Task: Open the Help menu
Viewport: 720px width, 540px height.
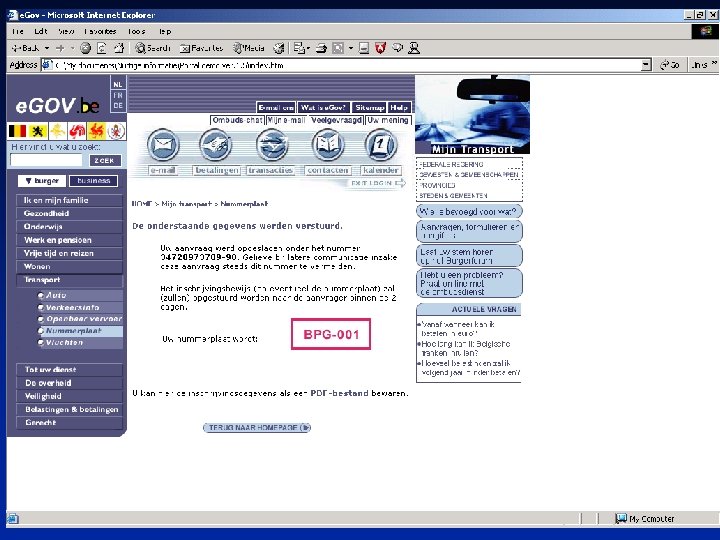Action: coord(165,32)
